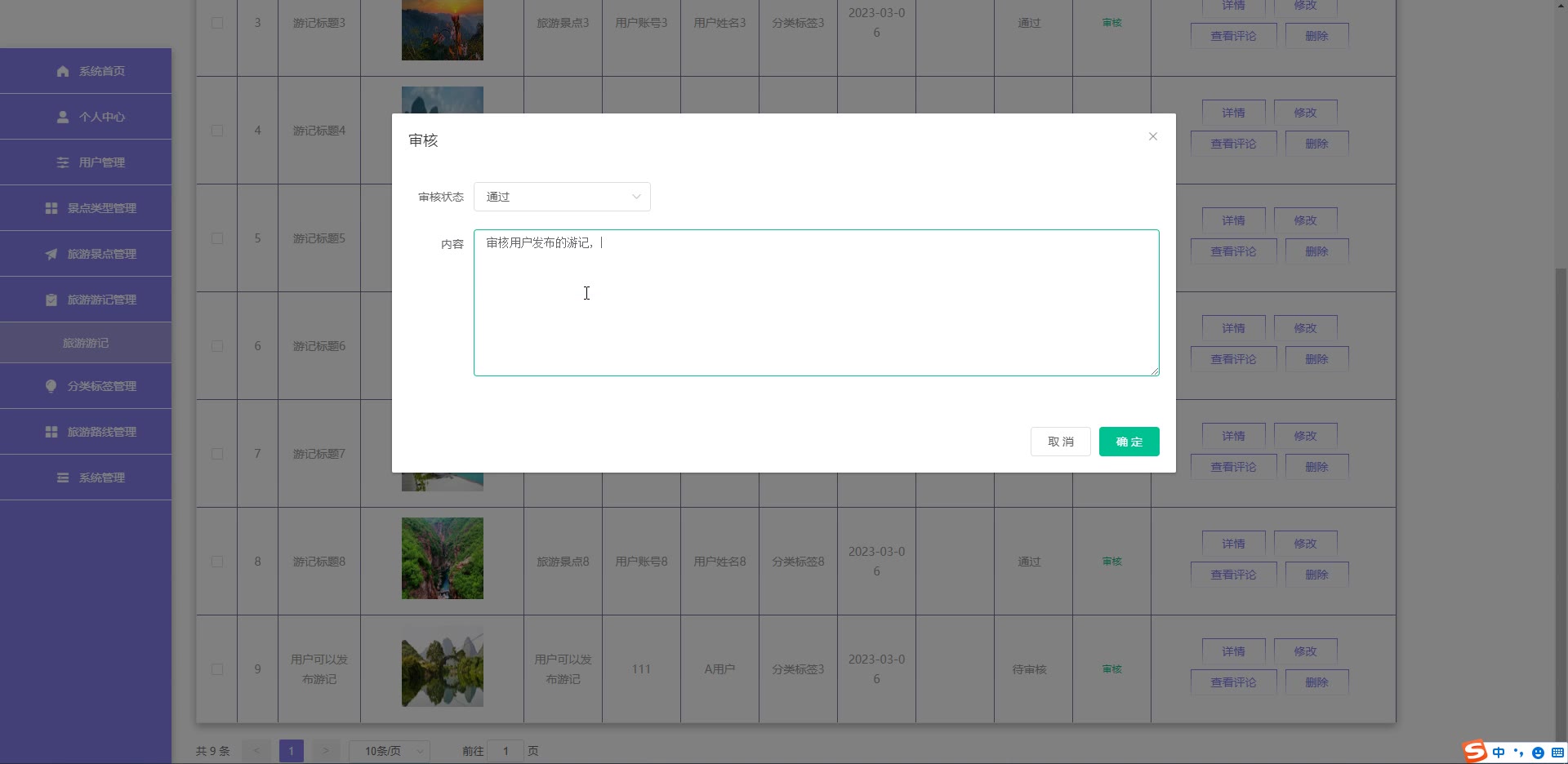Screen dimensions: 1568x764
Task: Expand 用户管理 in the sidebar
Action: click(86, 162)
